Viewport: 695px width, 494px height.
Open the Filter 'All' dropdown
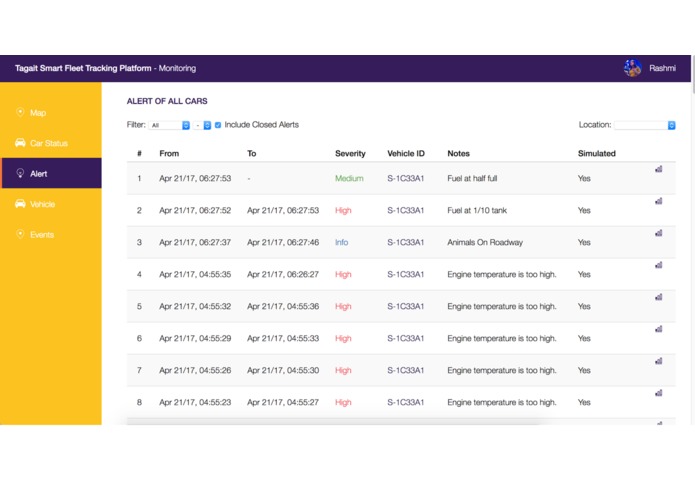tap(169, 125)
